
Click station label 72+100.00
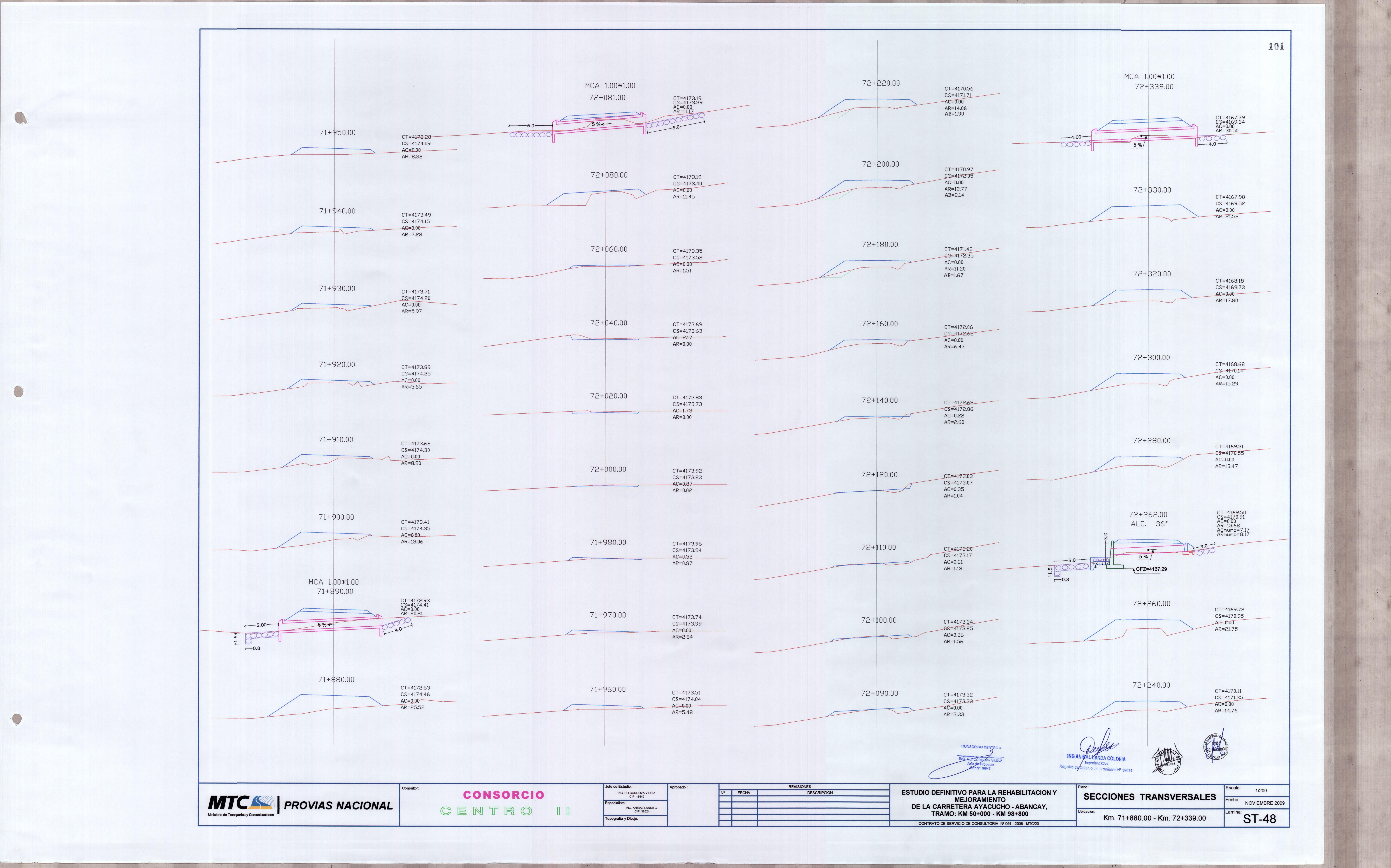click(x=879, y=621)
